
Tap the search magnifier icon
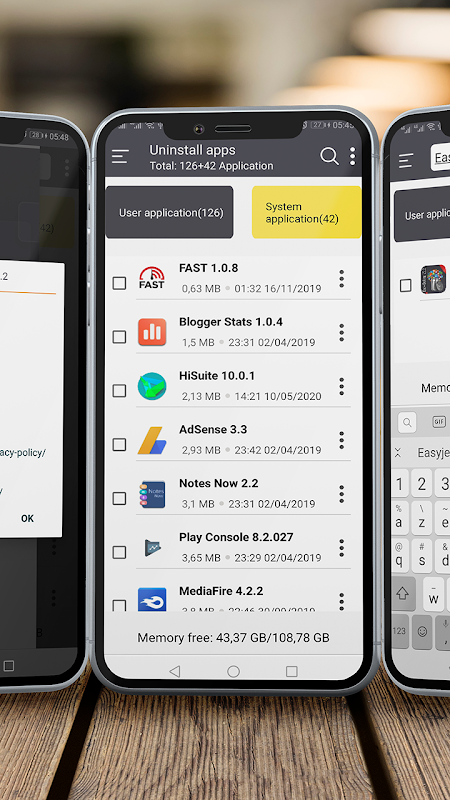click(x=329, y=156)
